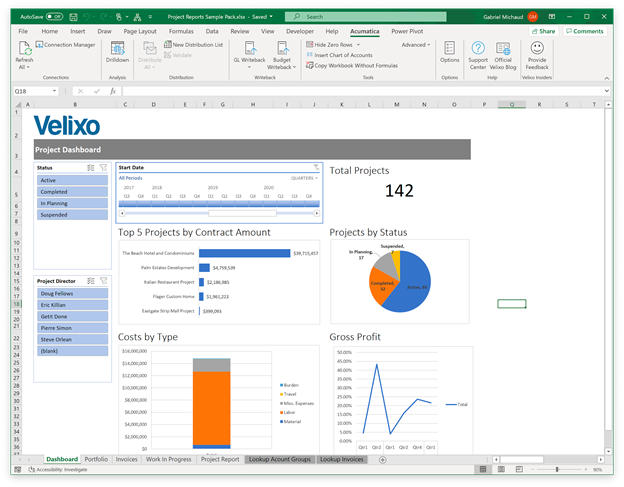
Task: Switch to the Lookup Invoices sheet
Action: (x=342, y=459)
